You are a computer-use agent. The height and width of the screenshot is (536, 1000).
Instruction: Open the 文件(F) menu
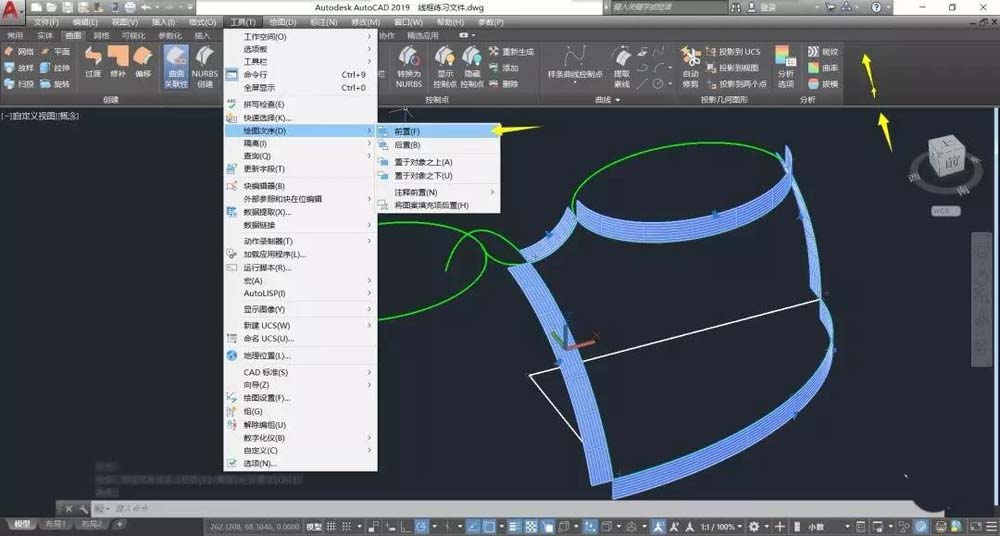pyautogui.click(x=47, y=22)
